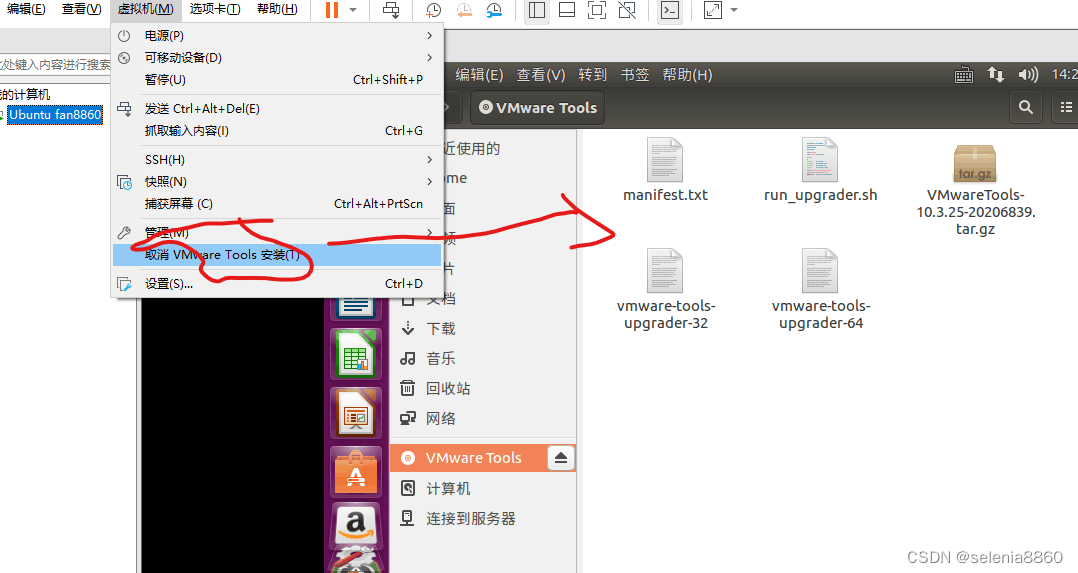The height and width of the screenshot is (573, 1078).
Task: Click the network indicator in Ubuntu panel
Action: pyautogui.click(x=996, y=74)
